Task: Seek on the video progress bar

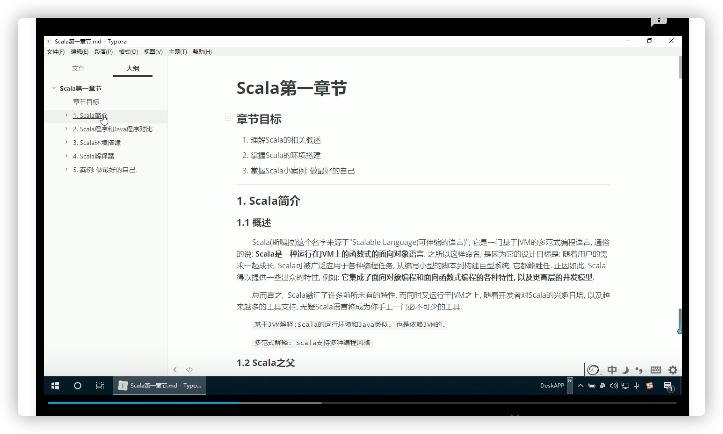Action: tap(362, 403)
